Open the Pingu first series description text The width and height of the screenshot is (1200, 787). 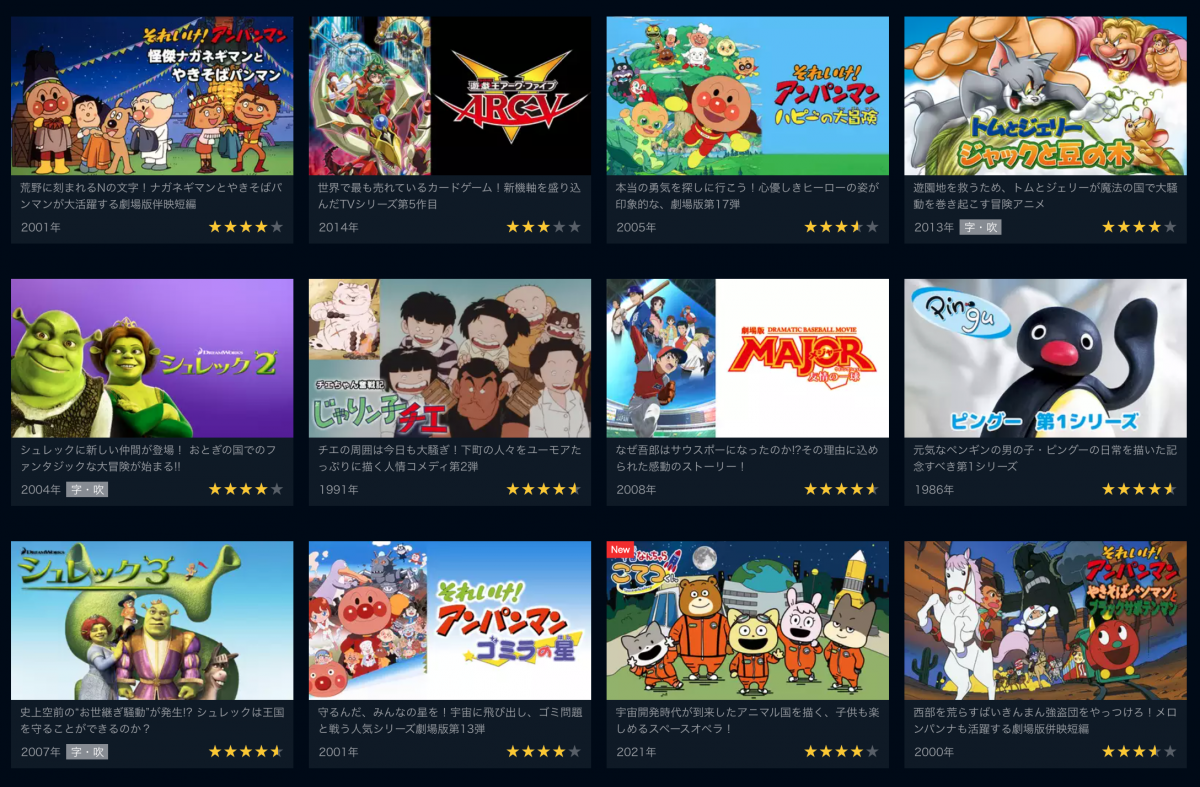pyautogui.click(x=1046, y=458)
